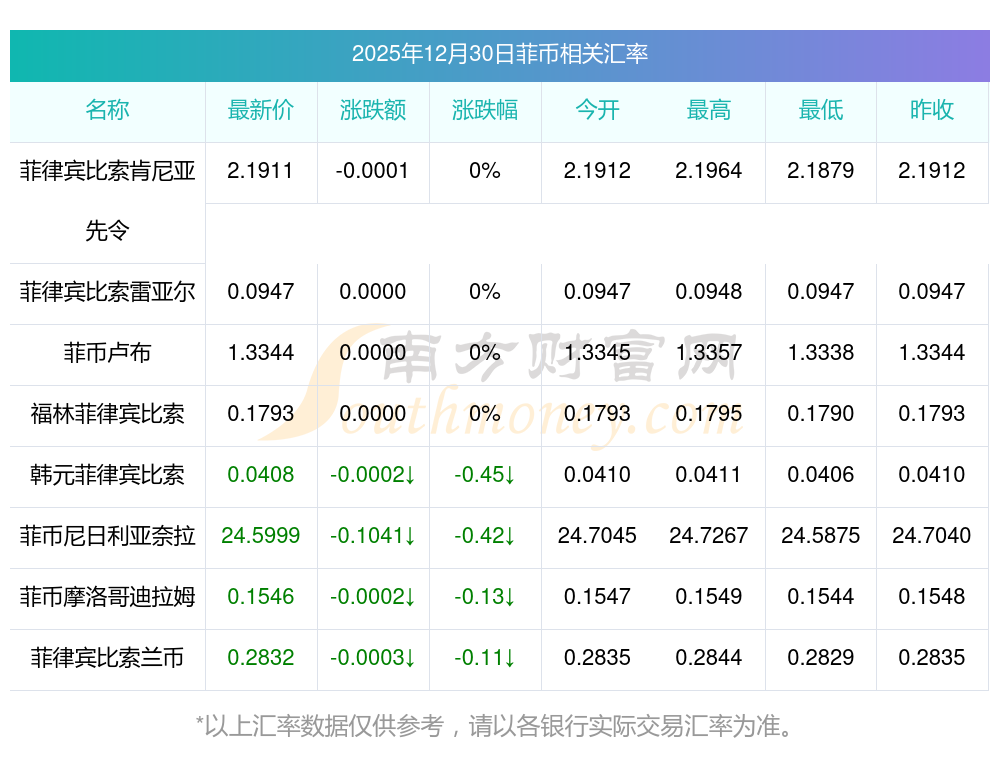
Task: Click the disclaimer text at the bottom
Action: [494, 726]
